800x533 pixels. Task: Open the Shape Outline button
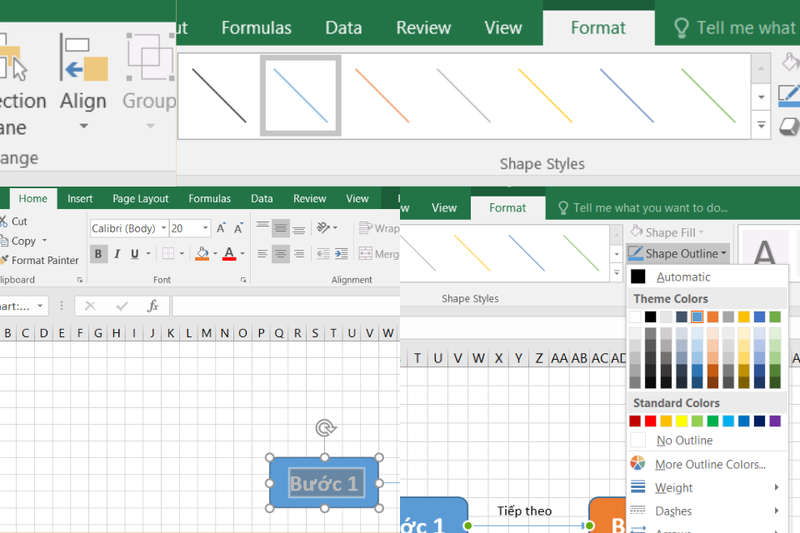(678, 253)
